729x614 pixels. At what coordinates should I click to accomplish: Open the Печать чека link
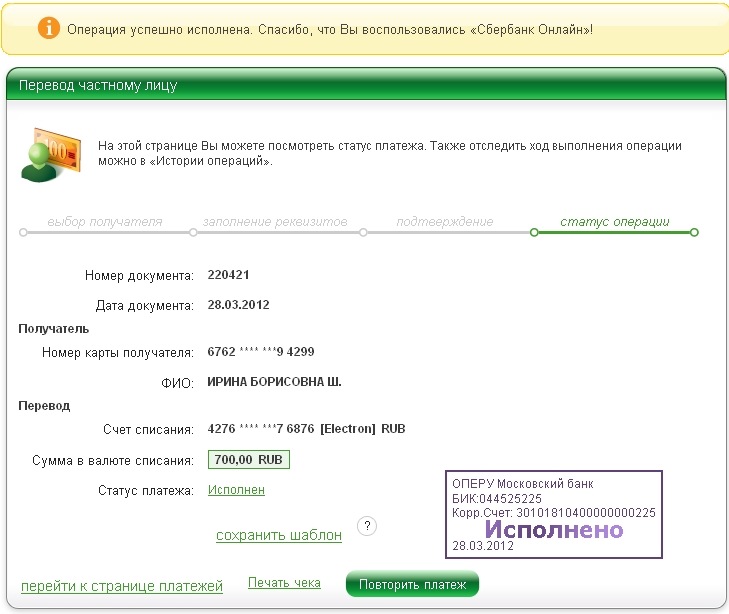(x=284, y=583)
